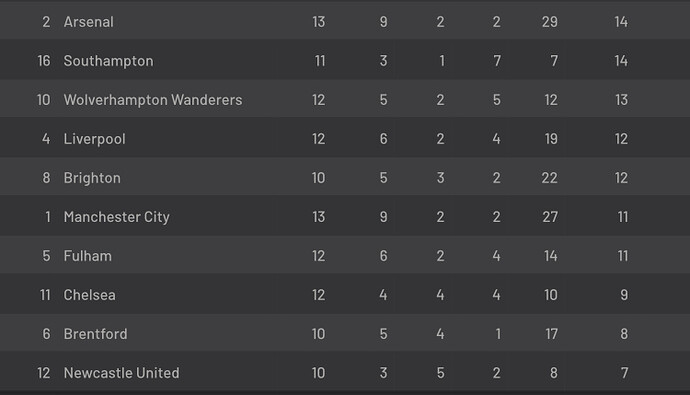Image resolution: width=690 pixels, height=395 pixels.
Task: Choose Fulham from the standings
Action: coord(88,256)
